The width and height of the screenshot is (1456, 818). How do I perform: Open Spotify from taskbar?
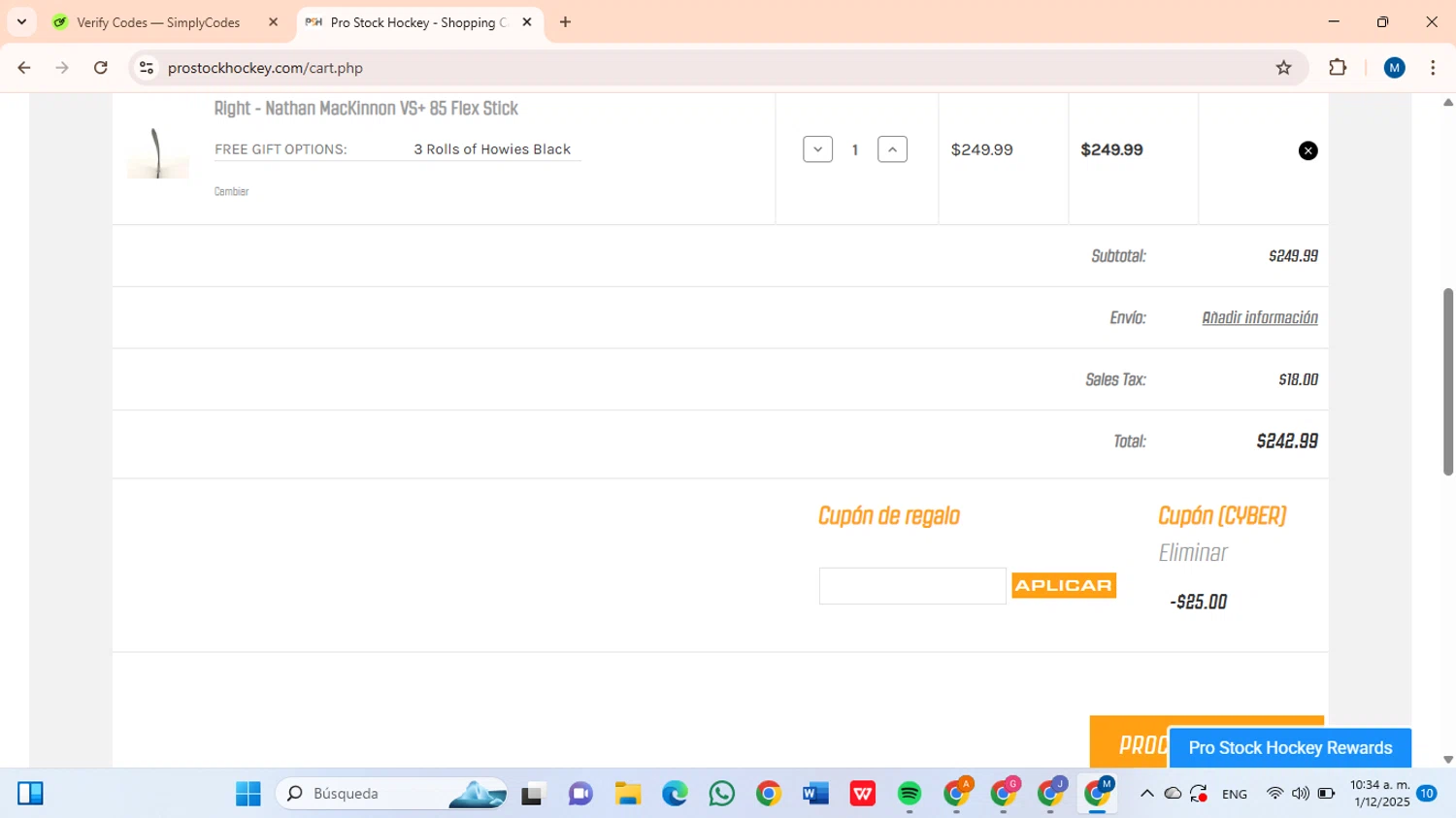pos(910,794)
